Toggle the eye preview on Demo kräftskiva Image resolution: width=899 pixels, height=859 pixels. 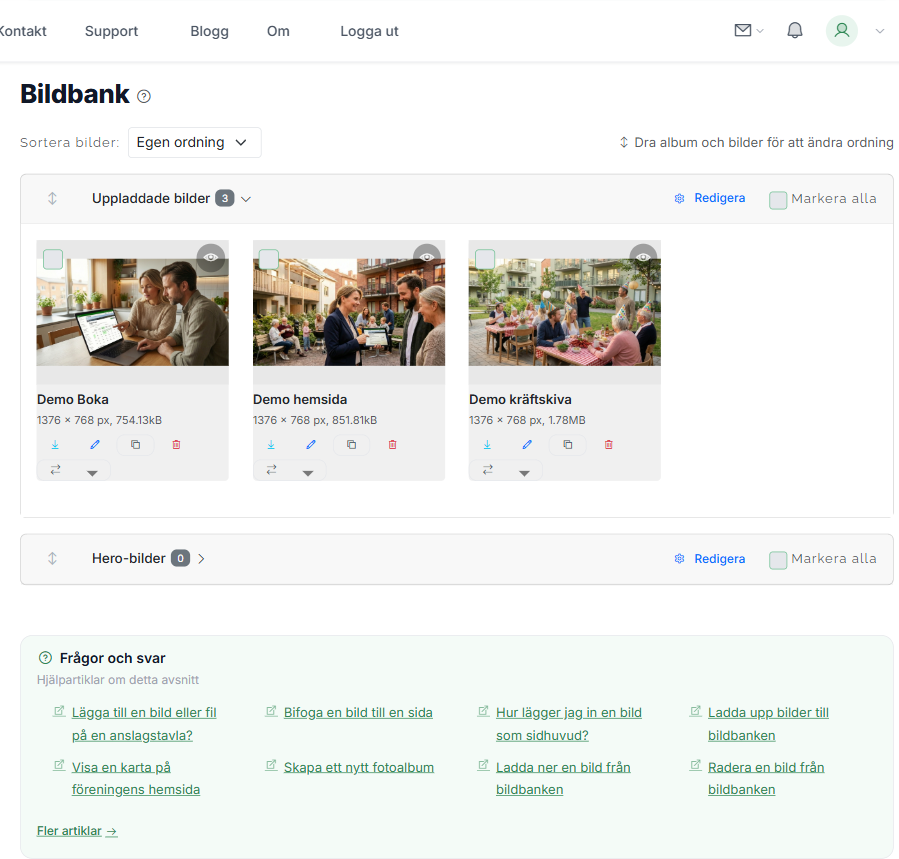(x=642, y=256)
